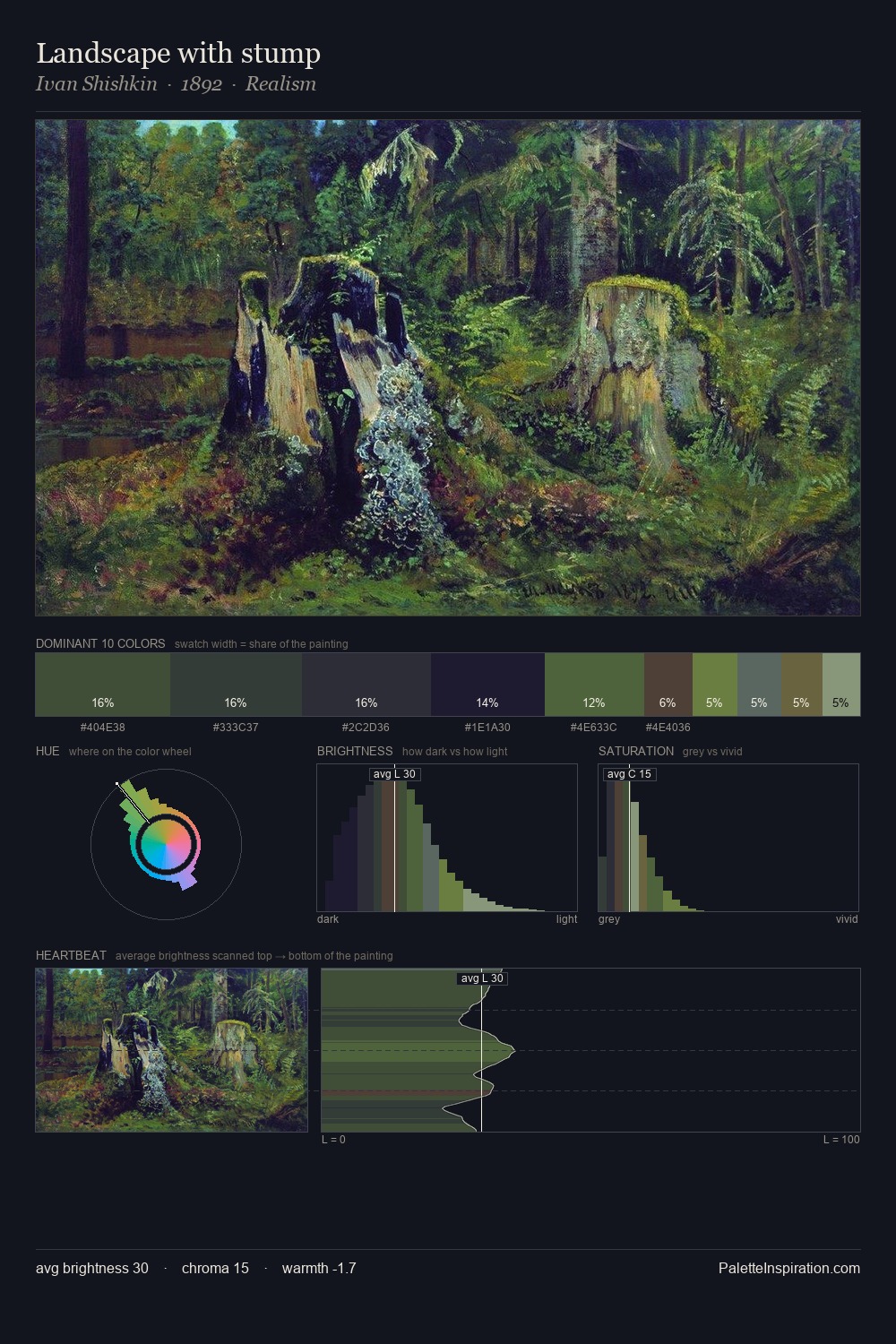This screenshot has width=896, height=1344.
Task: Click the 'Realism' style label
Action: click(x=280, y=84)
